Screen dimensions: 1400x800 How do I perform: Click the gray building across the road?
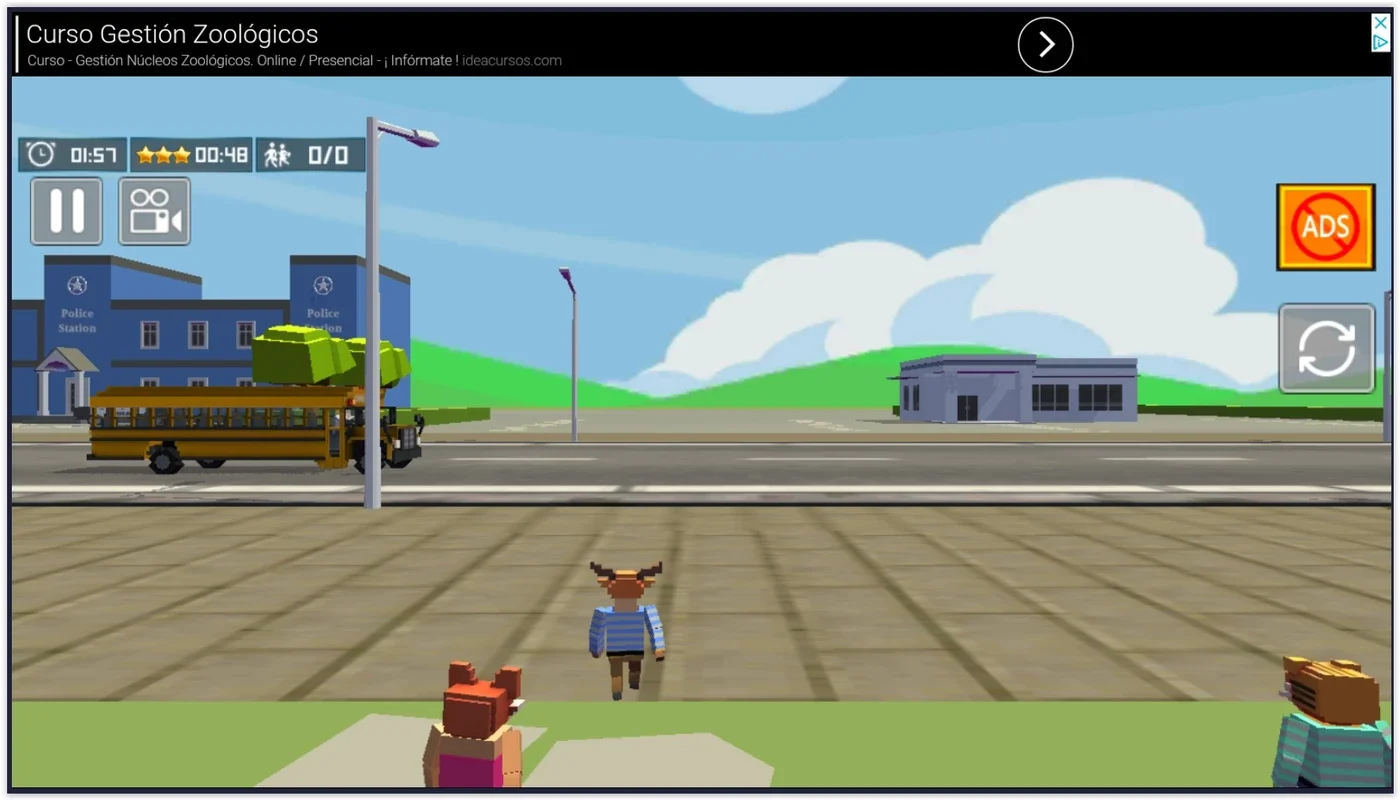pos(1015,388)
